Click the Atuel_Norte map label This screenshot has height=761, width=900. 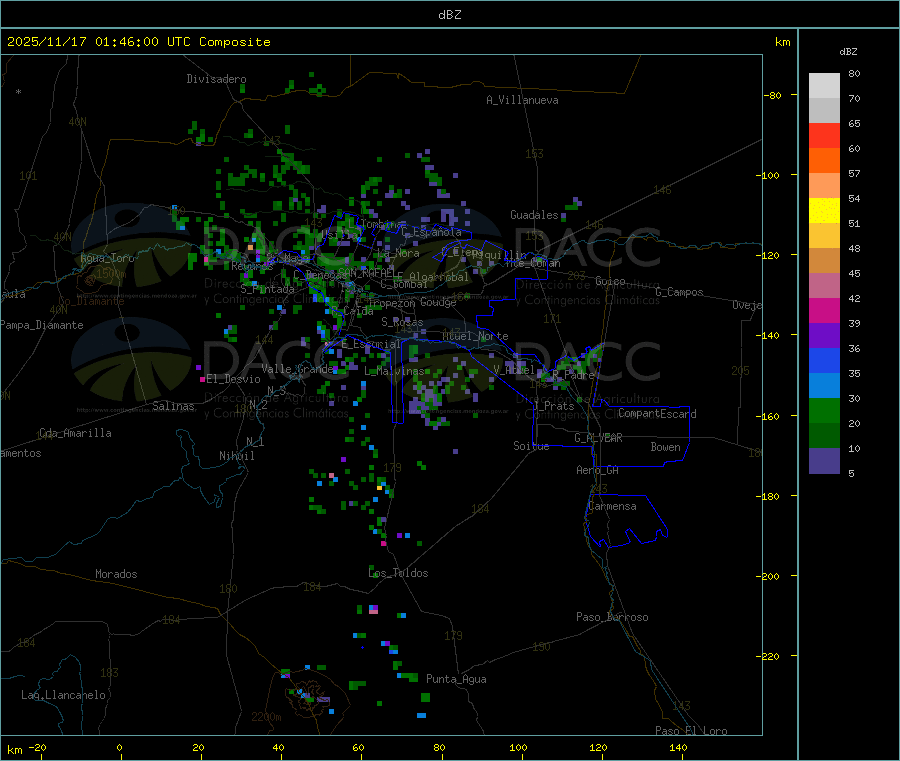475,336
